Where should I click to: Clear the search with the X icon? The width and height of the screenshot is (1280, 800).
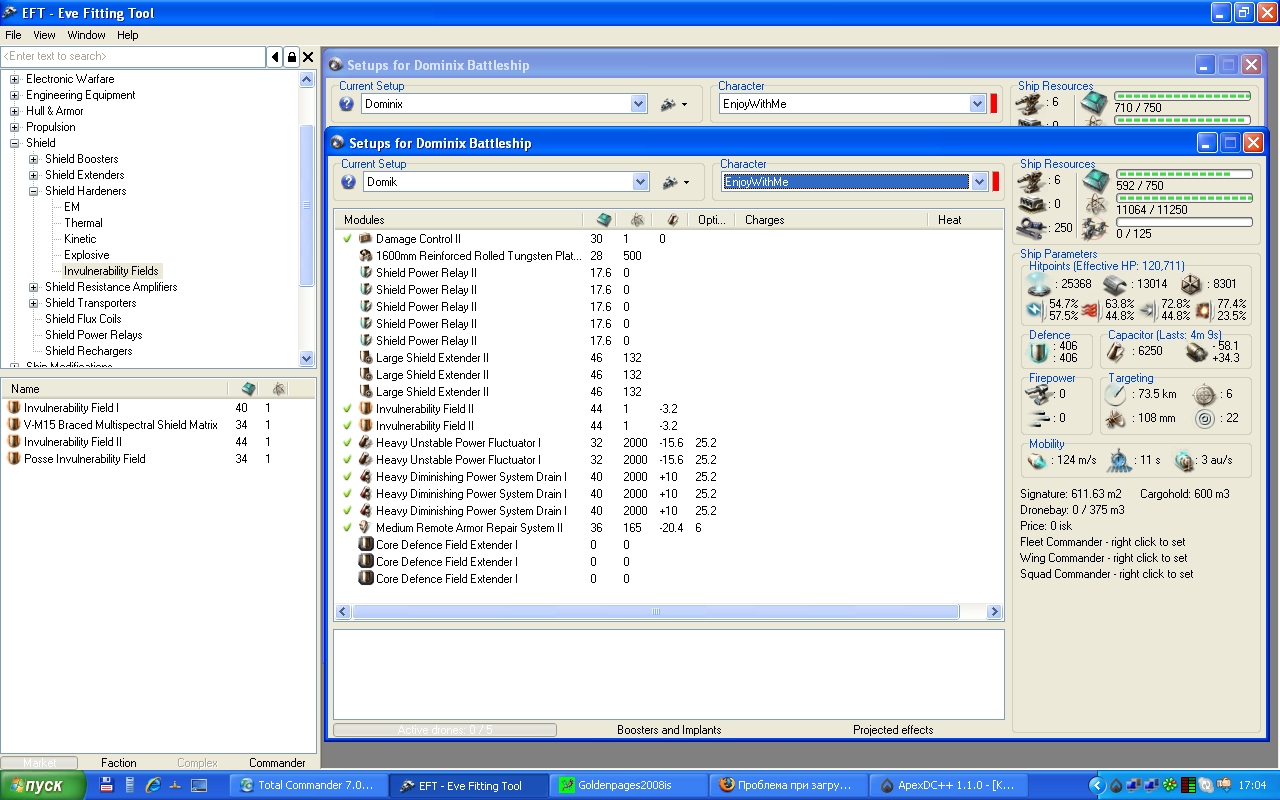coord(308,57)
